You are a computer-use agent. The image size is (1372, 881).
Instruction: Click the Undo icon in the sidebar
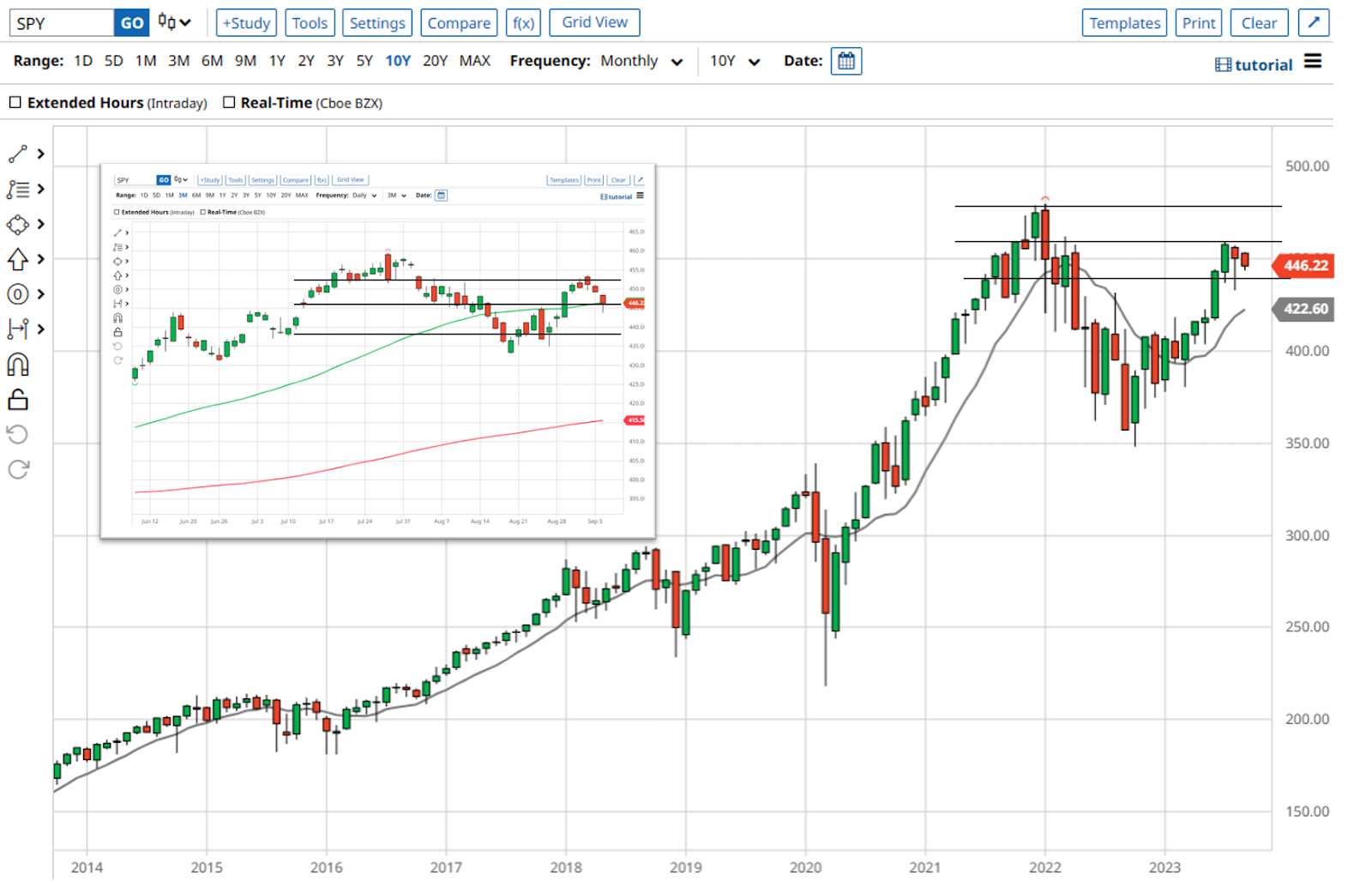click(x=17, y=433)
